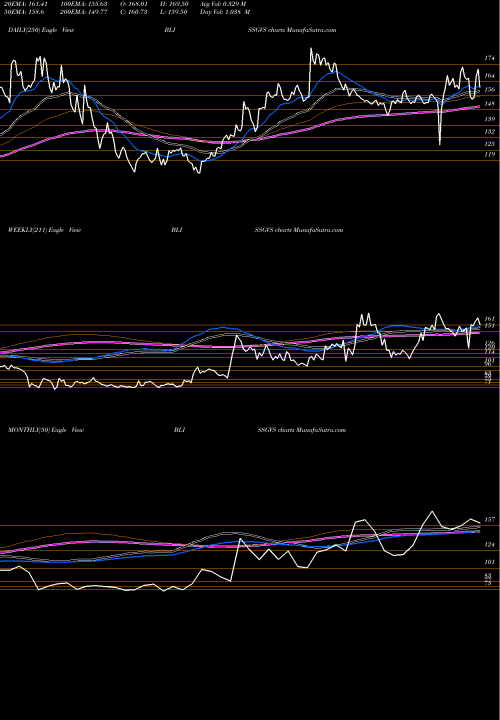Click the 132 price level on the daily axis
500x720 pixels.
coord(489,132)
